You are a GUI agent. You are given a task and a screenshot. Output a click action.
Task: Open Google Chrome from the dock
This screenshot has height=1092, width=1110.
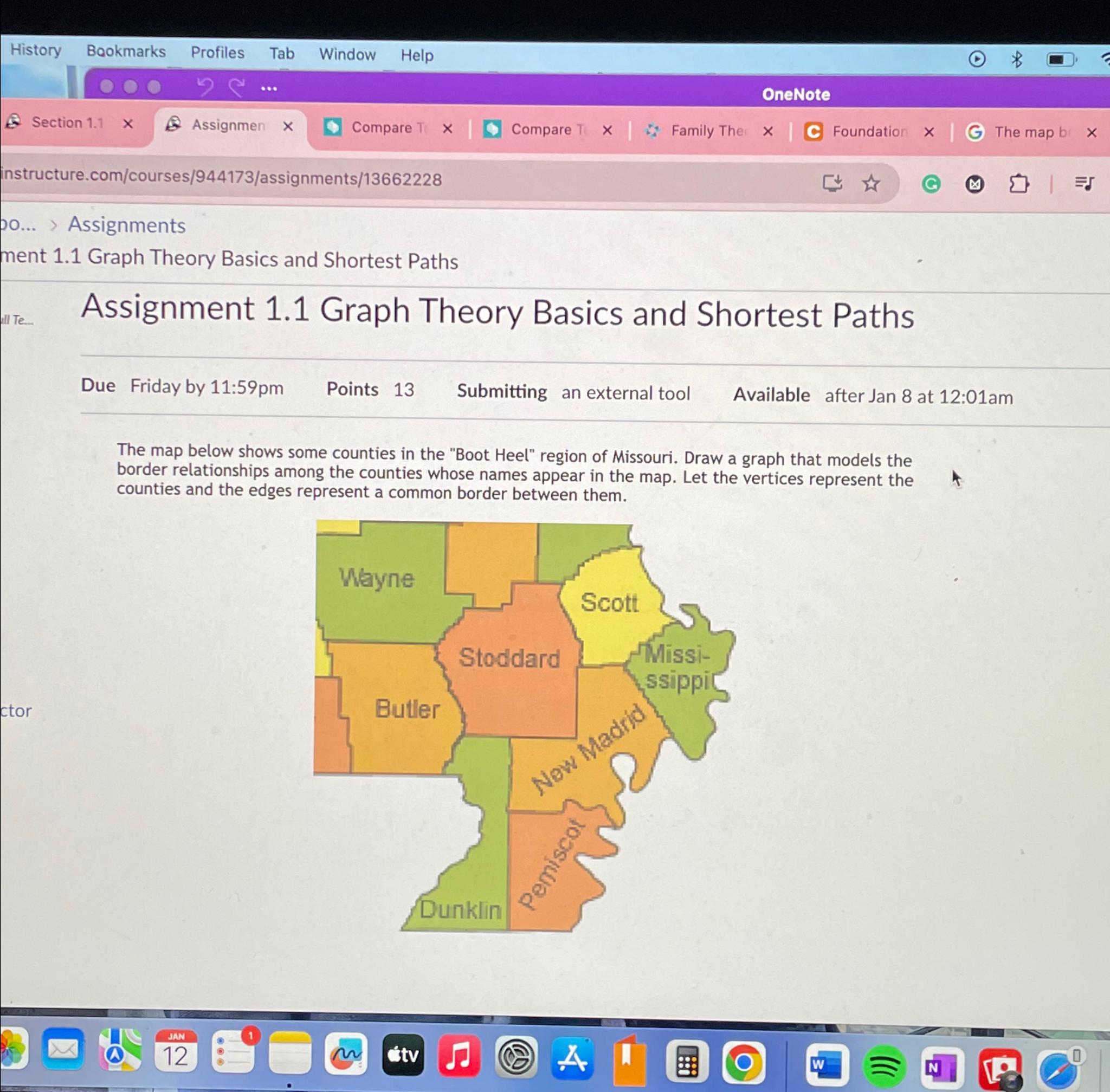[744, 1063]
